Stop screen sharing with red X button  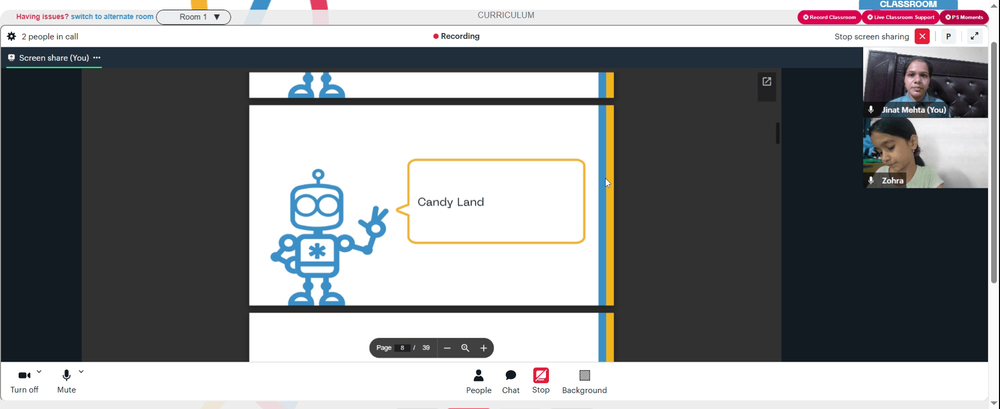click(x=922, y=36)
